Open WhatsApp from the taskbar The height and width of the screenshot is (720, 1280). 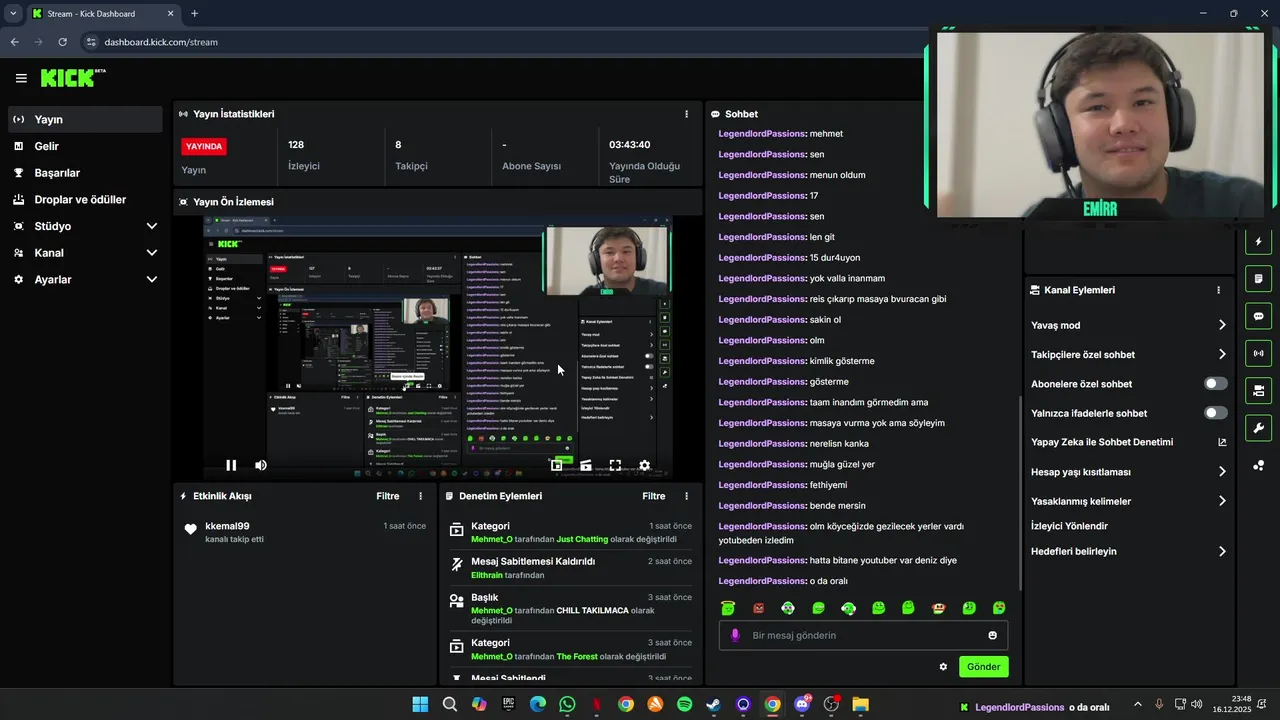567,704
